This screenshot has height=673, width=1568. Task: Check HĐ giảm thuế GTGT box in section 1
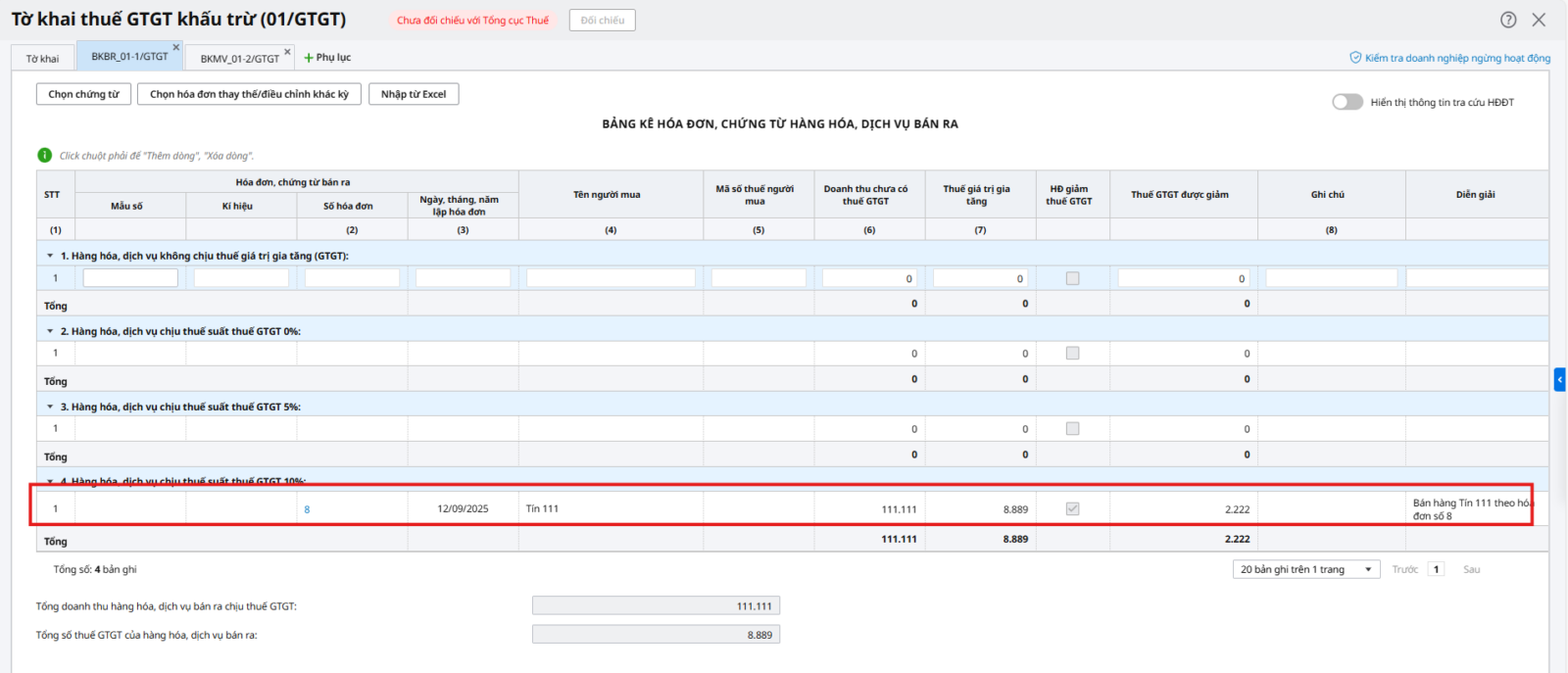coord(1072,278)
